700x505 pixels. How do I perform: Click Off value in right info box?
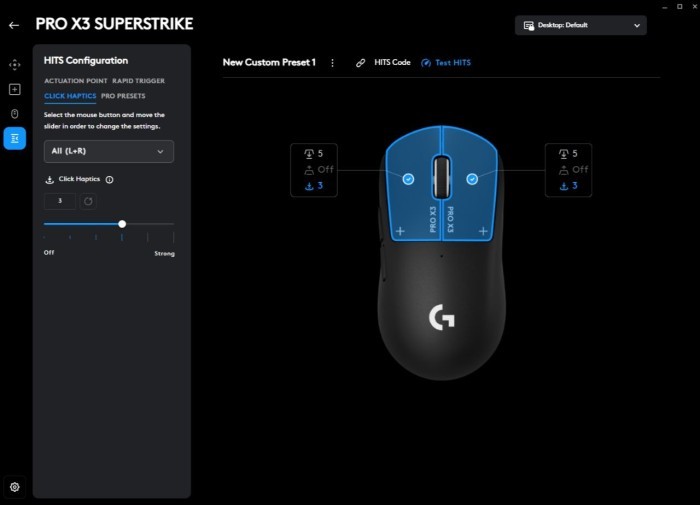(580, 170)
